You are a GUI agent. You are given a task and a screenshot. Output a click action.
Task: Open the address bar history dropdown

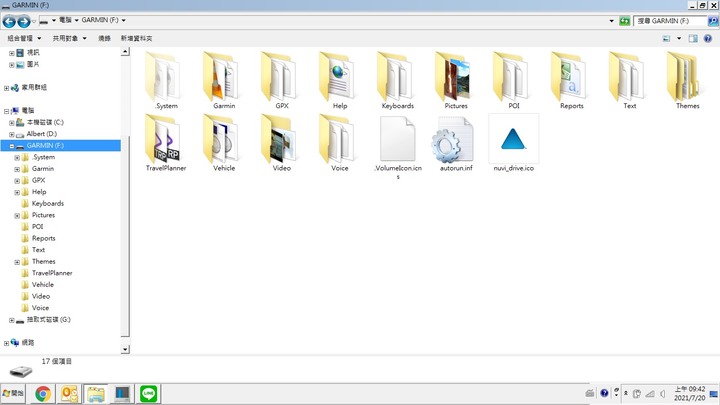[x=611, y=21]
